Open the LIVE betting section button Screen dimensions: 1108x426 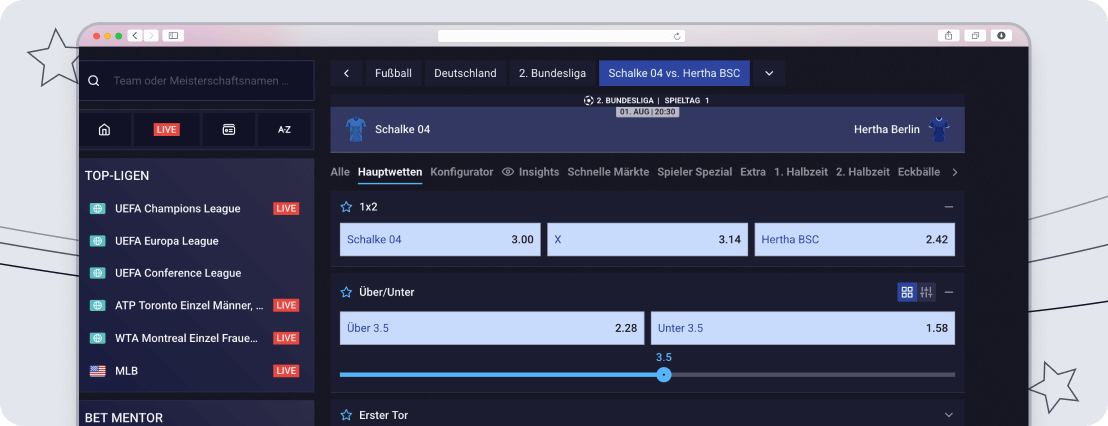coord(167,129)
